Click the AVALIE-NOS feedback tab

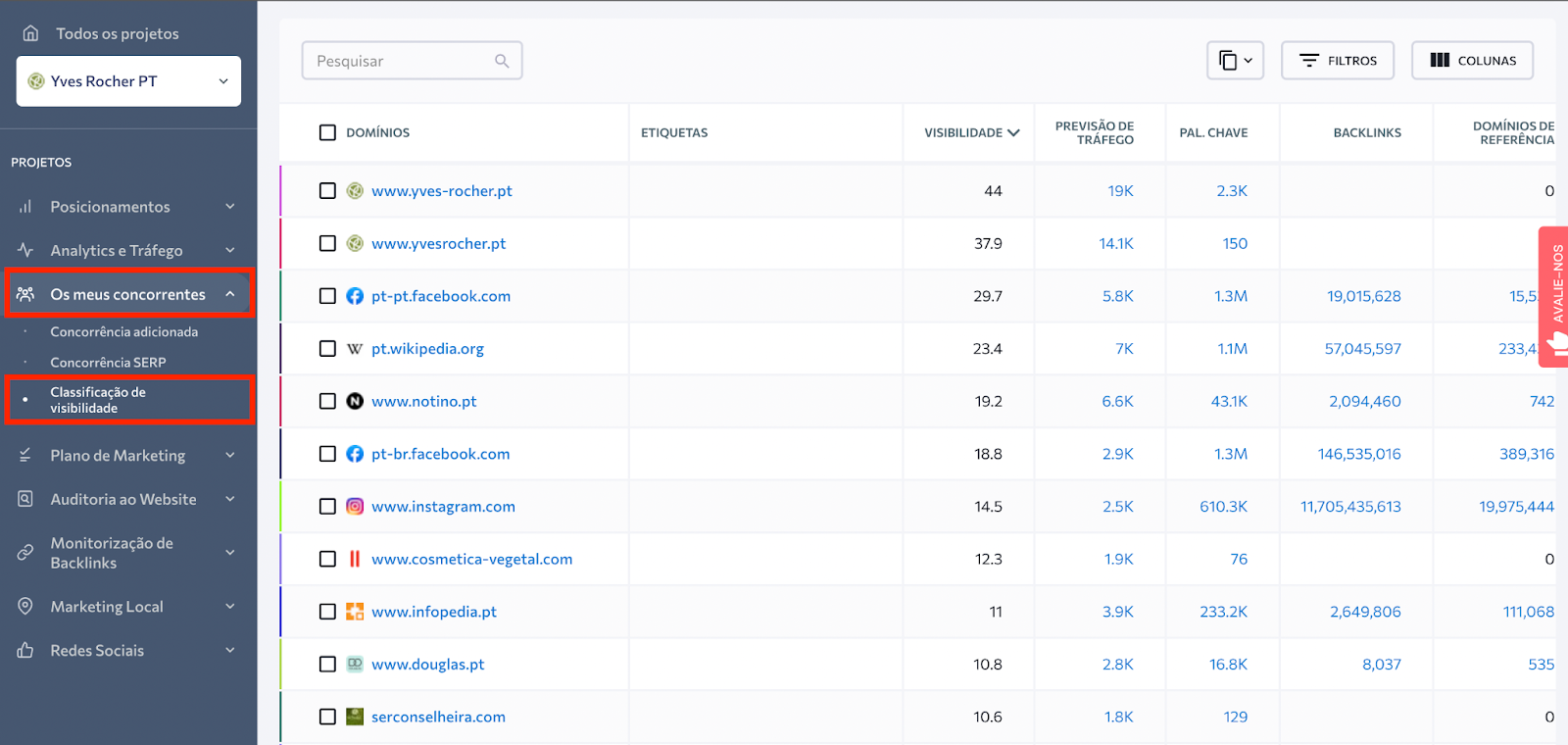point(1554,296)
